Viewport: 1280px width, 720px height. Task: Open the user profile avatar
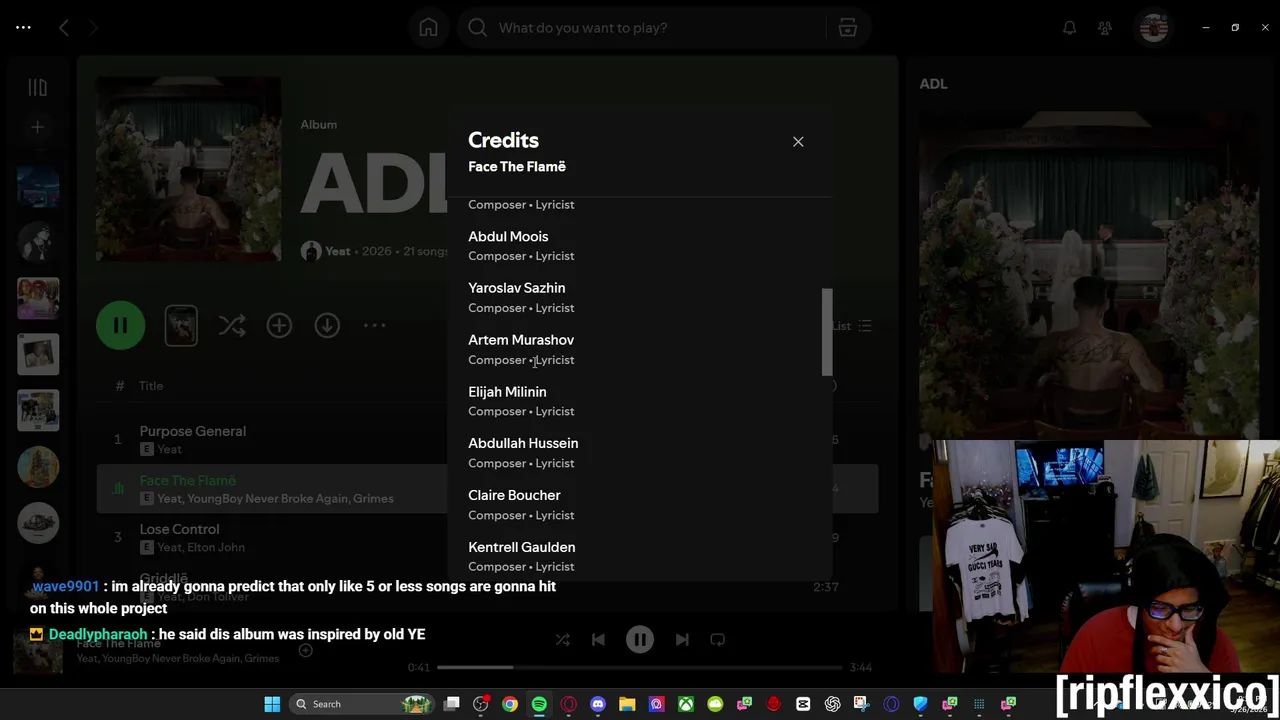pos(1153,28)
